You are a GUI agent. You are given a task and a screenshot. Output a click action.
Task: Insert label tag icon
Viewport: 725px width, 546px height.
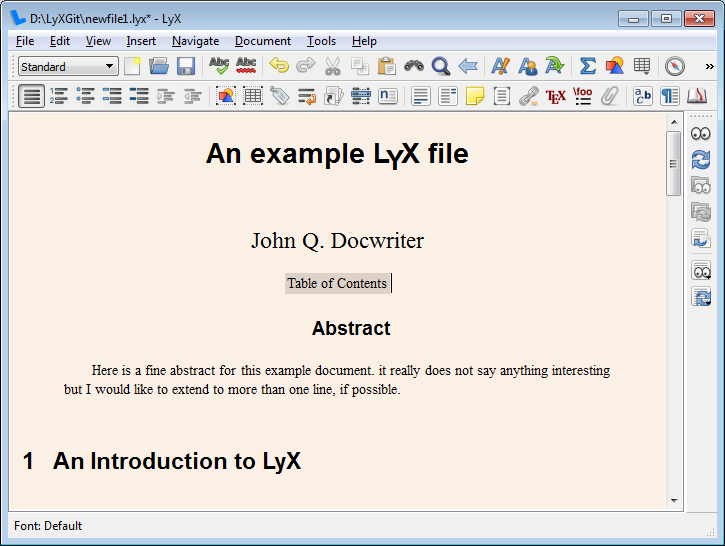click(x=280, y=96)
